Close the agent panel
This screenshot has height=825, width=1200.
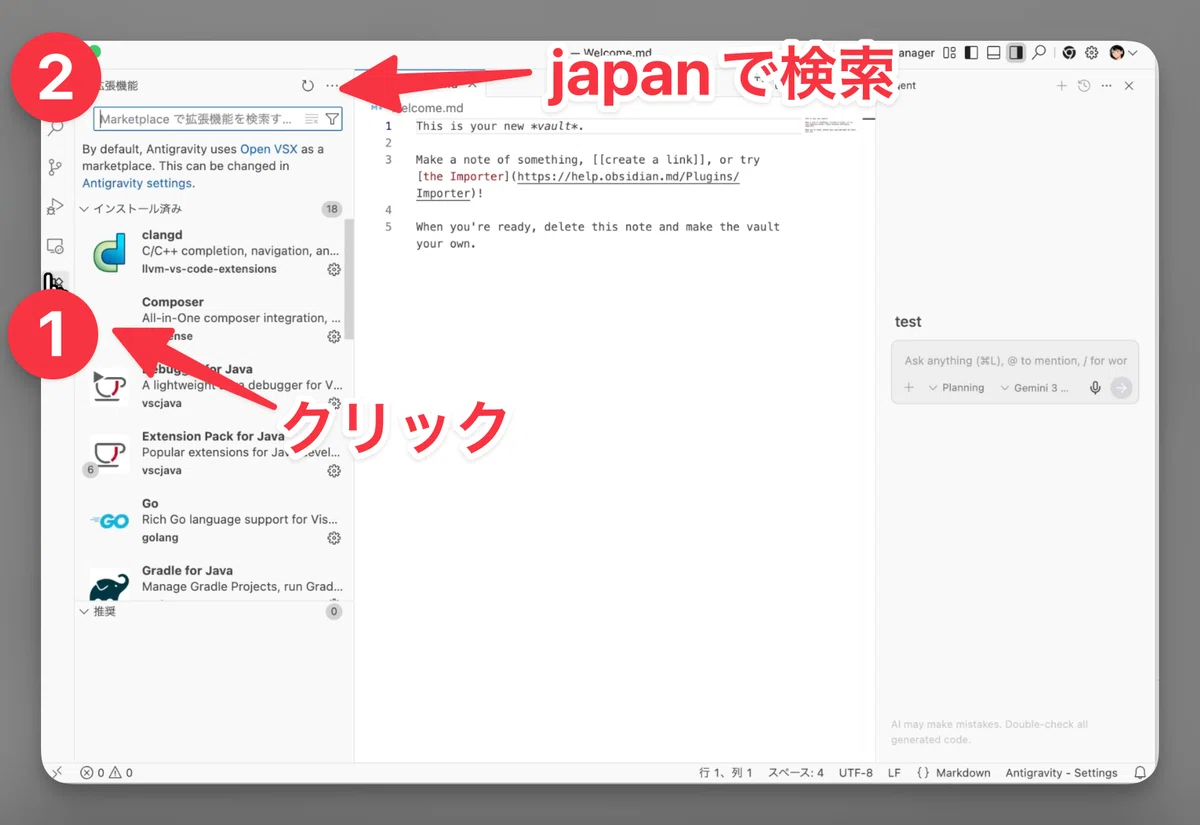(1129, 86)
